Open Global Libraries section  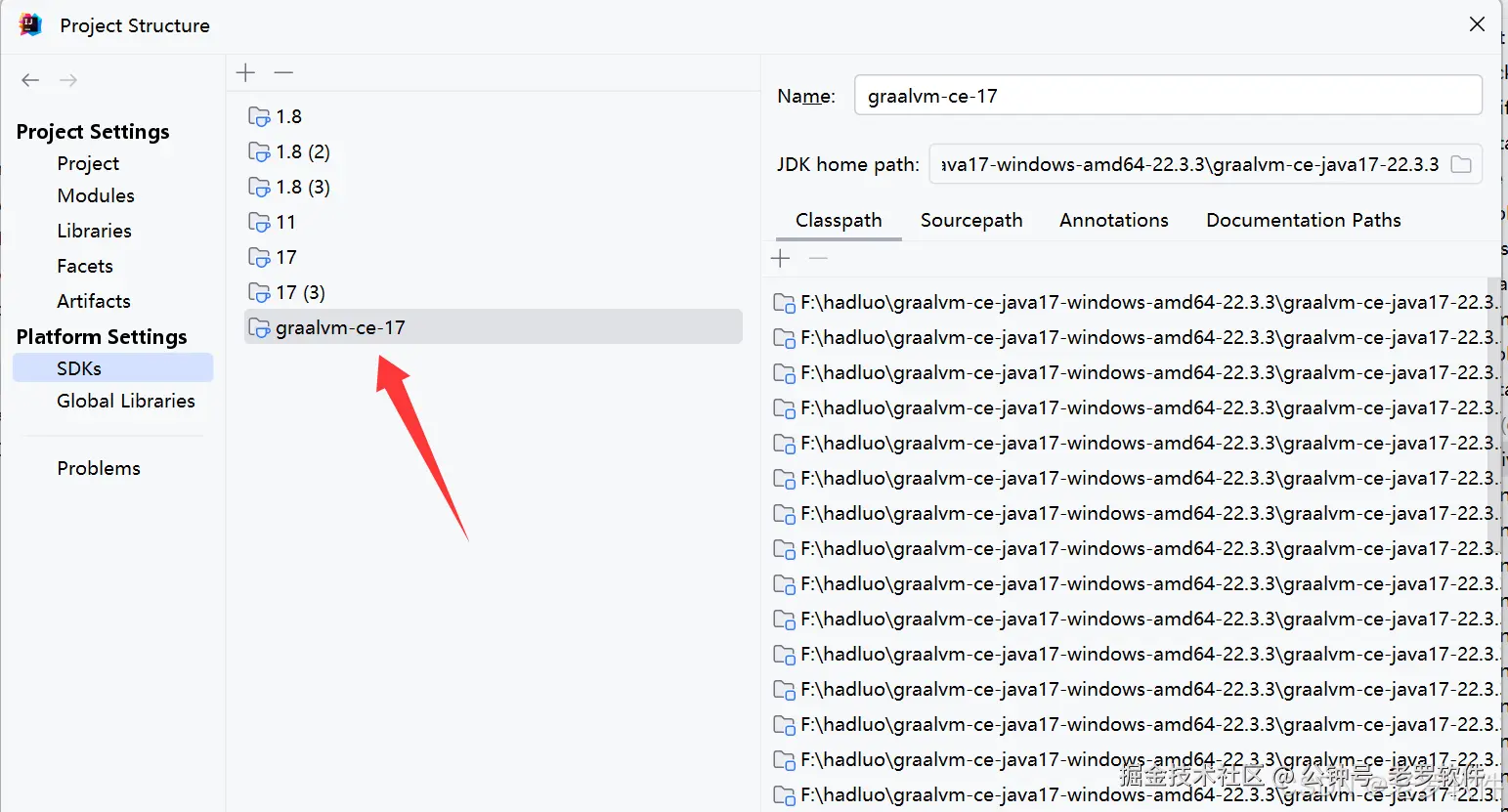(x=126, y=401)
